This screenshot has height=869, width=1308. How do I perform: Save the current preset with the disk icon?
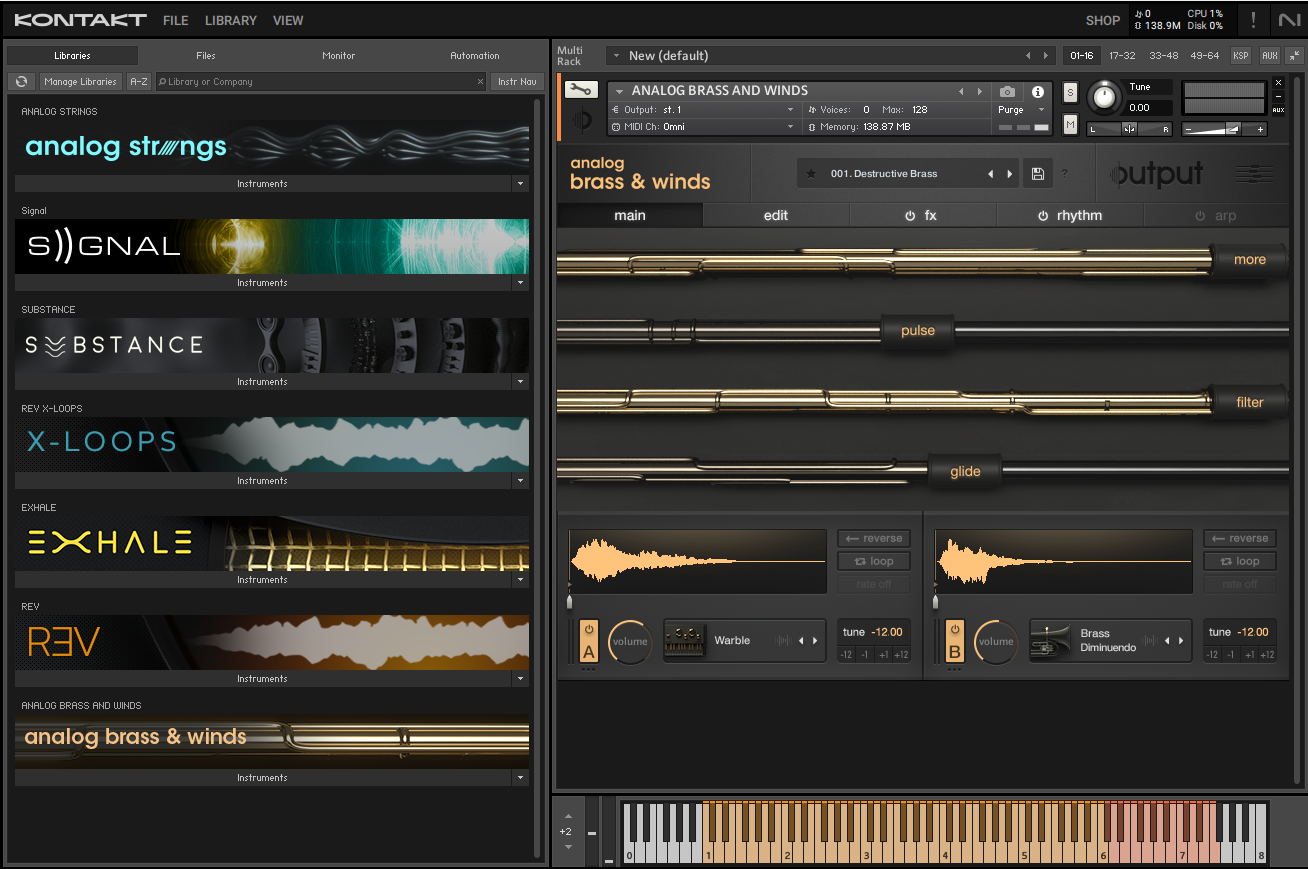click(1037, 173)
